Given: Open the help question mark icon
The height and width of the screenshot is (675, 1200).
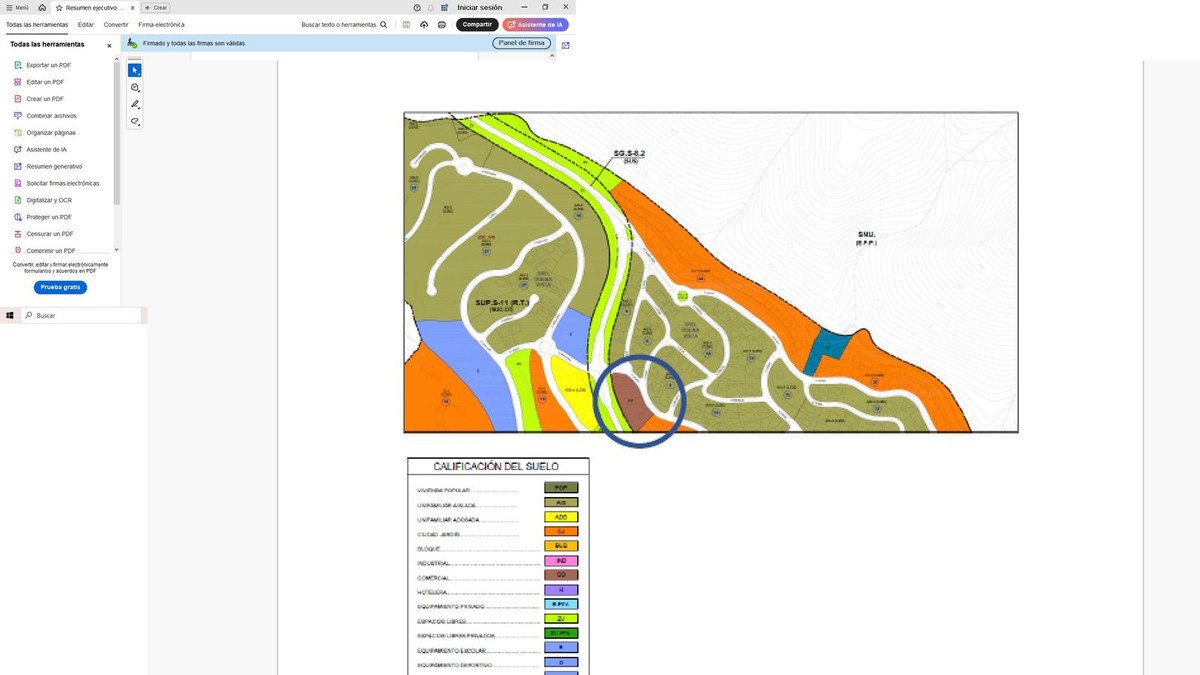Looking at the screenshot, I should 417,7.
